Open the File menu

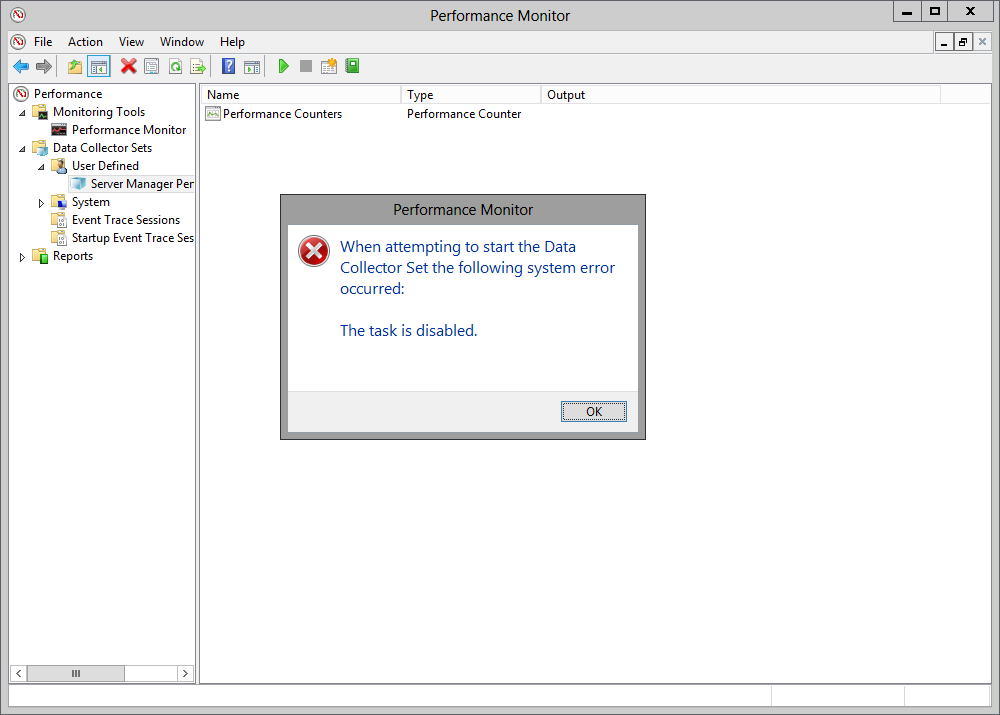click(x=43, y=41)
